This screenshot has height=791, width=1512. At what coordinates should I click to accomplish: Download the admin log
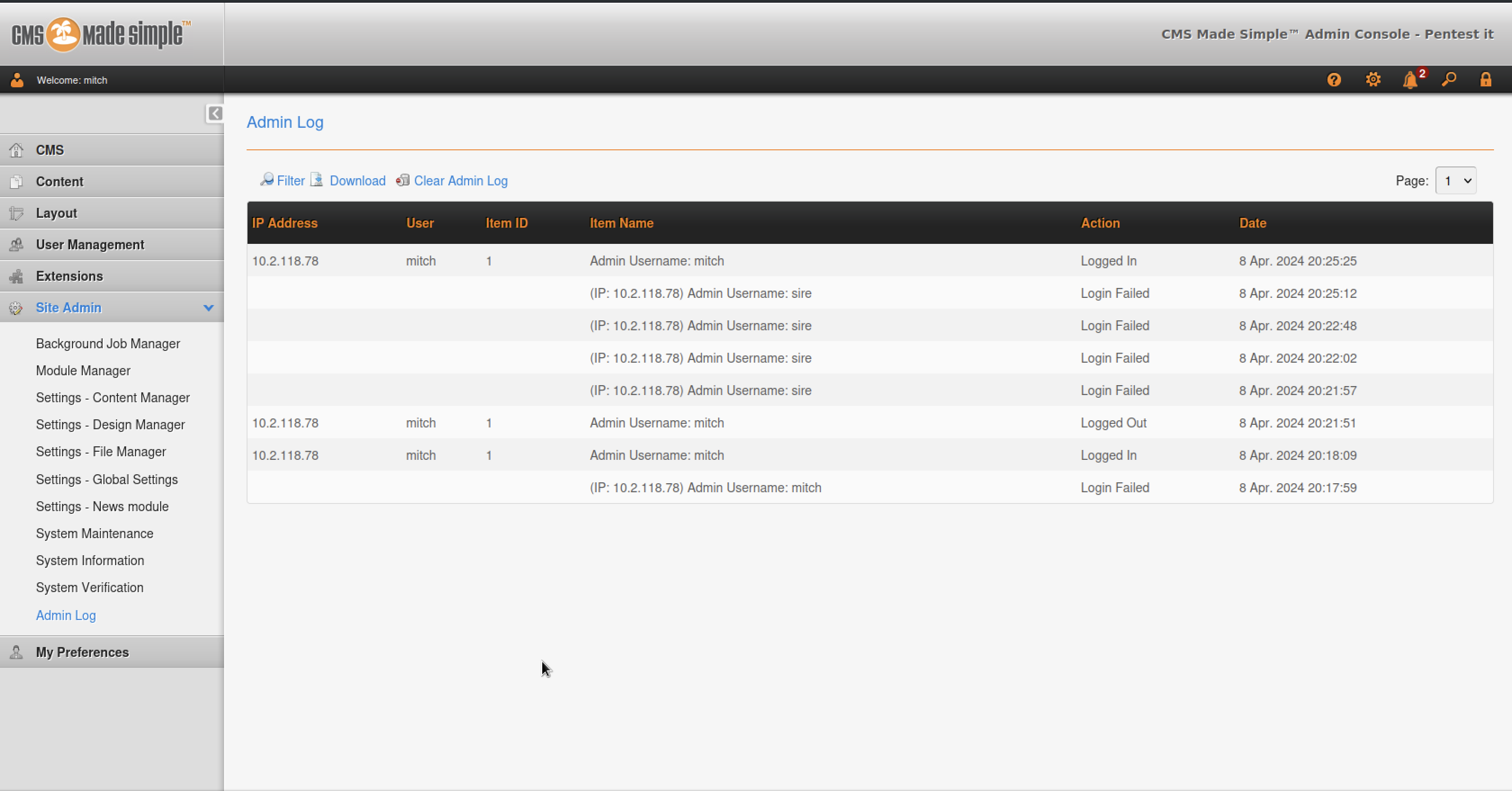pyautogui.click(x=357, y=181)
